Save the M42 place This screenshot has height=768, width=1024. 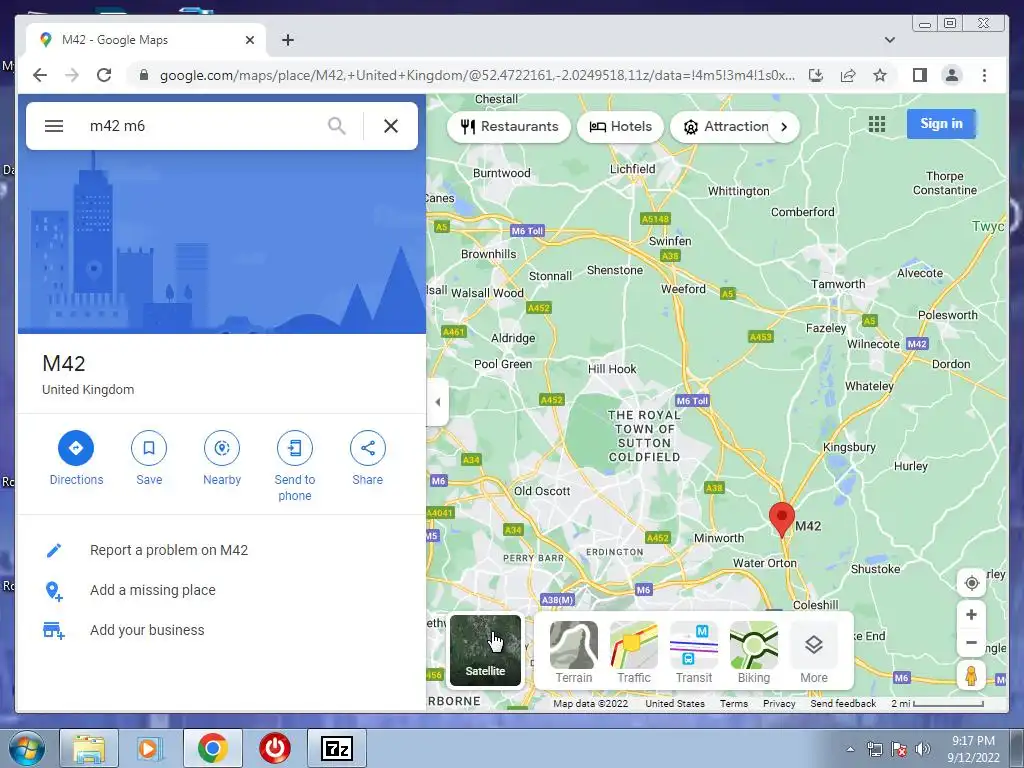149,459
